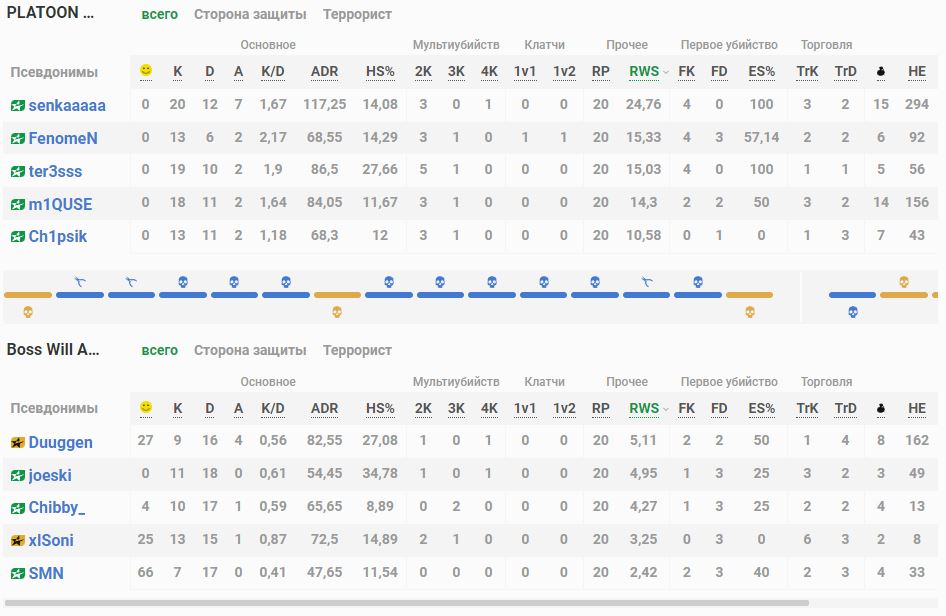Screen dimensions: 946x616
Task: Select the PLATOON team's "всего" tab
Action: pos(159,14)
